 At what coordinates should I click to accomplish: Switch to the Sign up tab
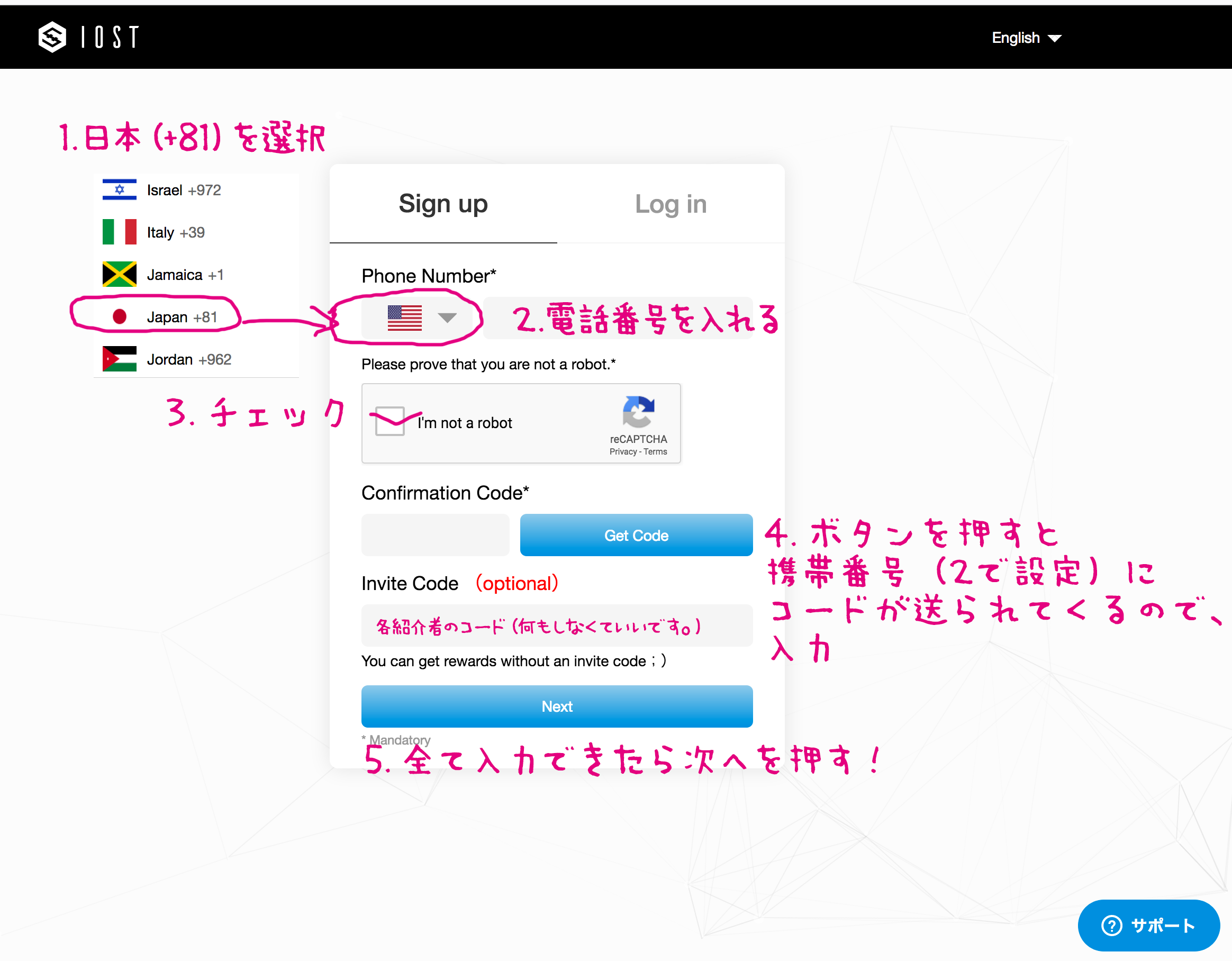[x=443, y=204]
